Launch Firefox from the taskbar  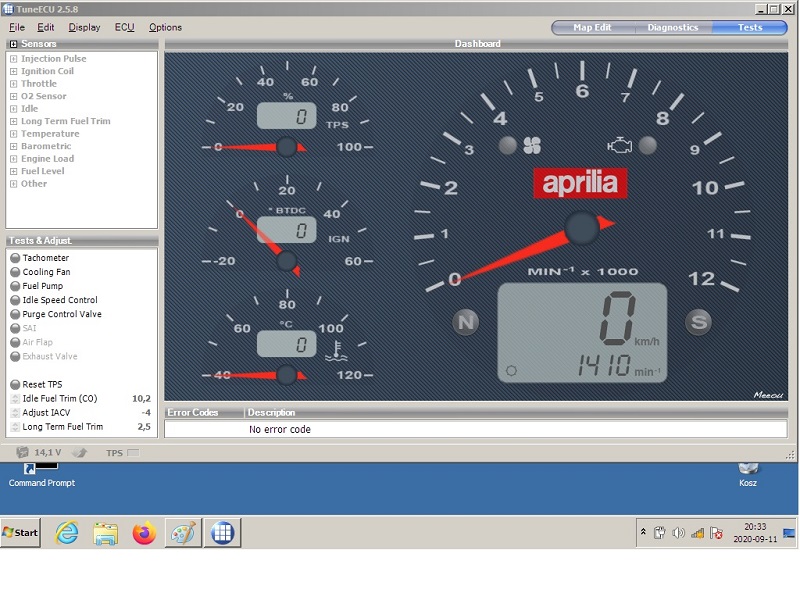click(x=144, y=533)
